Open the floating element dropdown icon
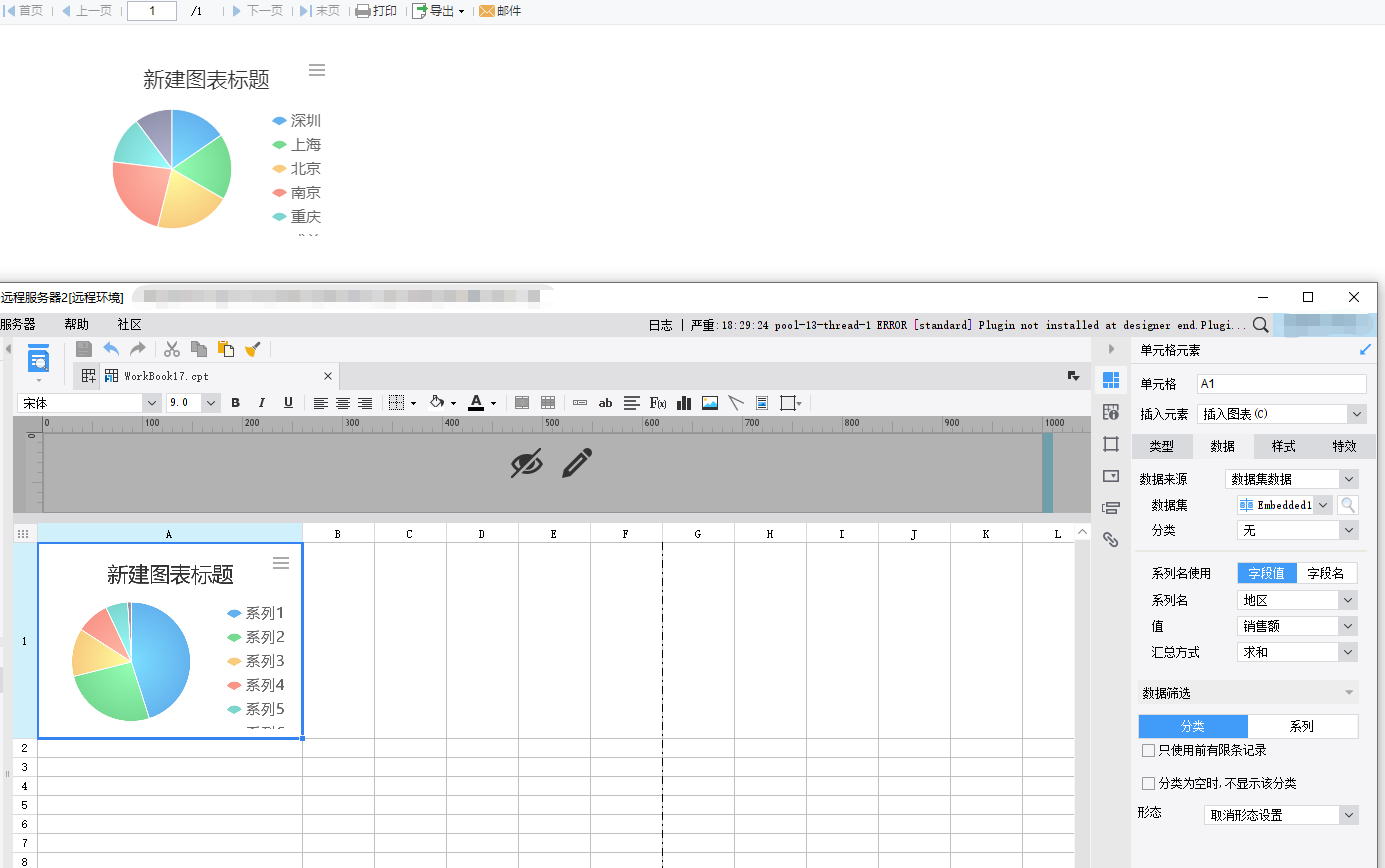 pyautogui.click(x=791, y=403)
